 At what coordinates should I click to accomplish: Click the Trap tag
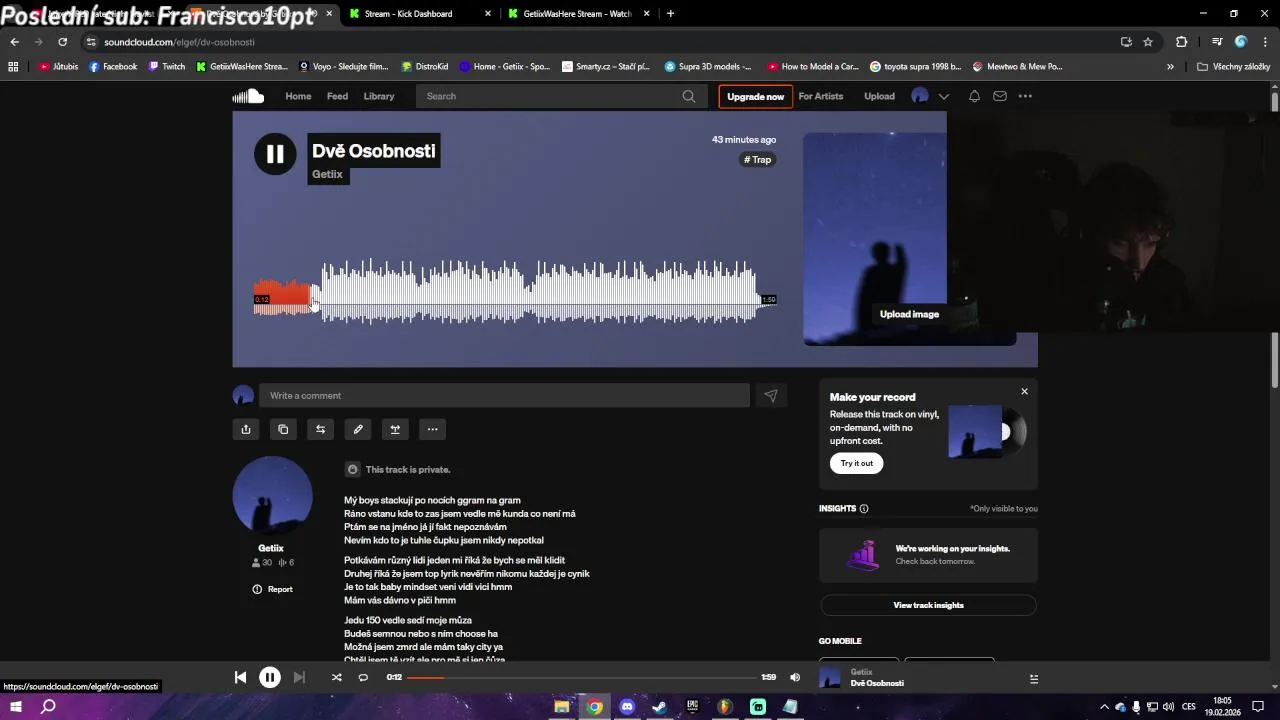pyautogui.click(x=758, y=160)
